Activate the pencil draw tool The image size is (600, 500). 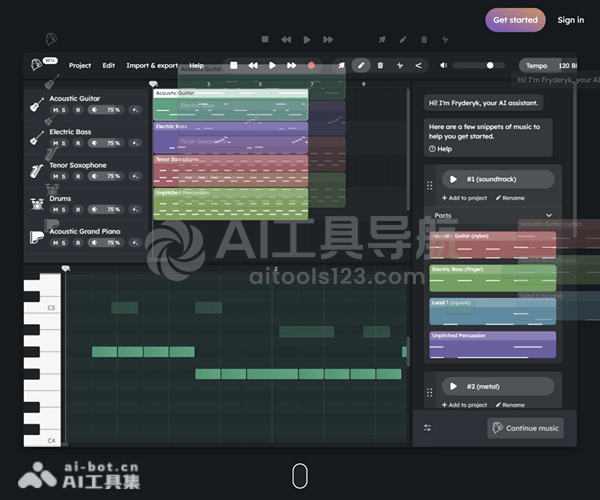click(361, 65)
